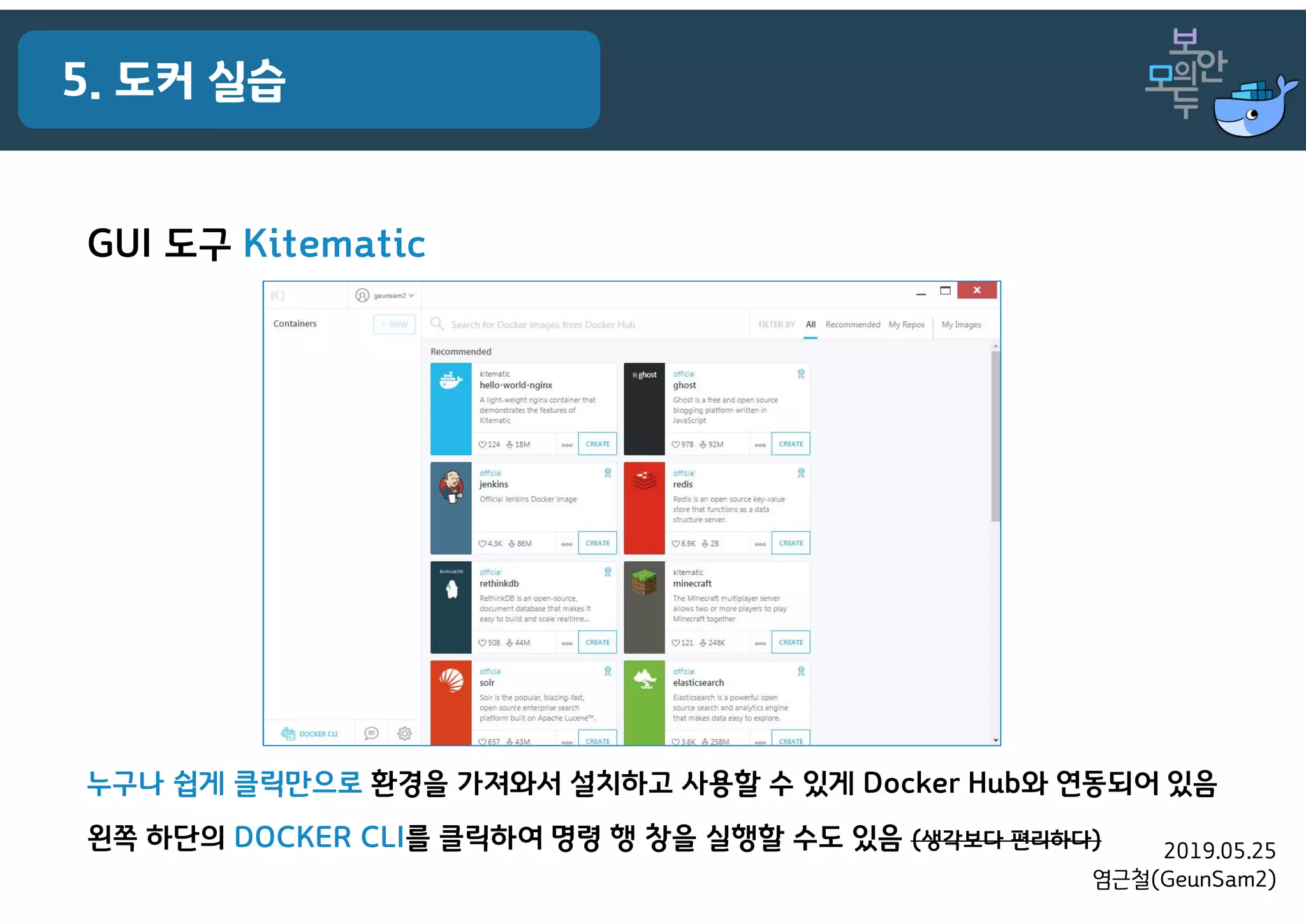Screen dimensions: 1306x924
Task: Click download count icon on minecraft
Action: point(703,643)
